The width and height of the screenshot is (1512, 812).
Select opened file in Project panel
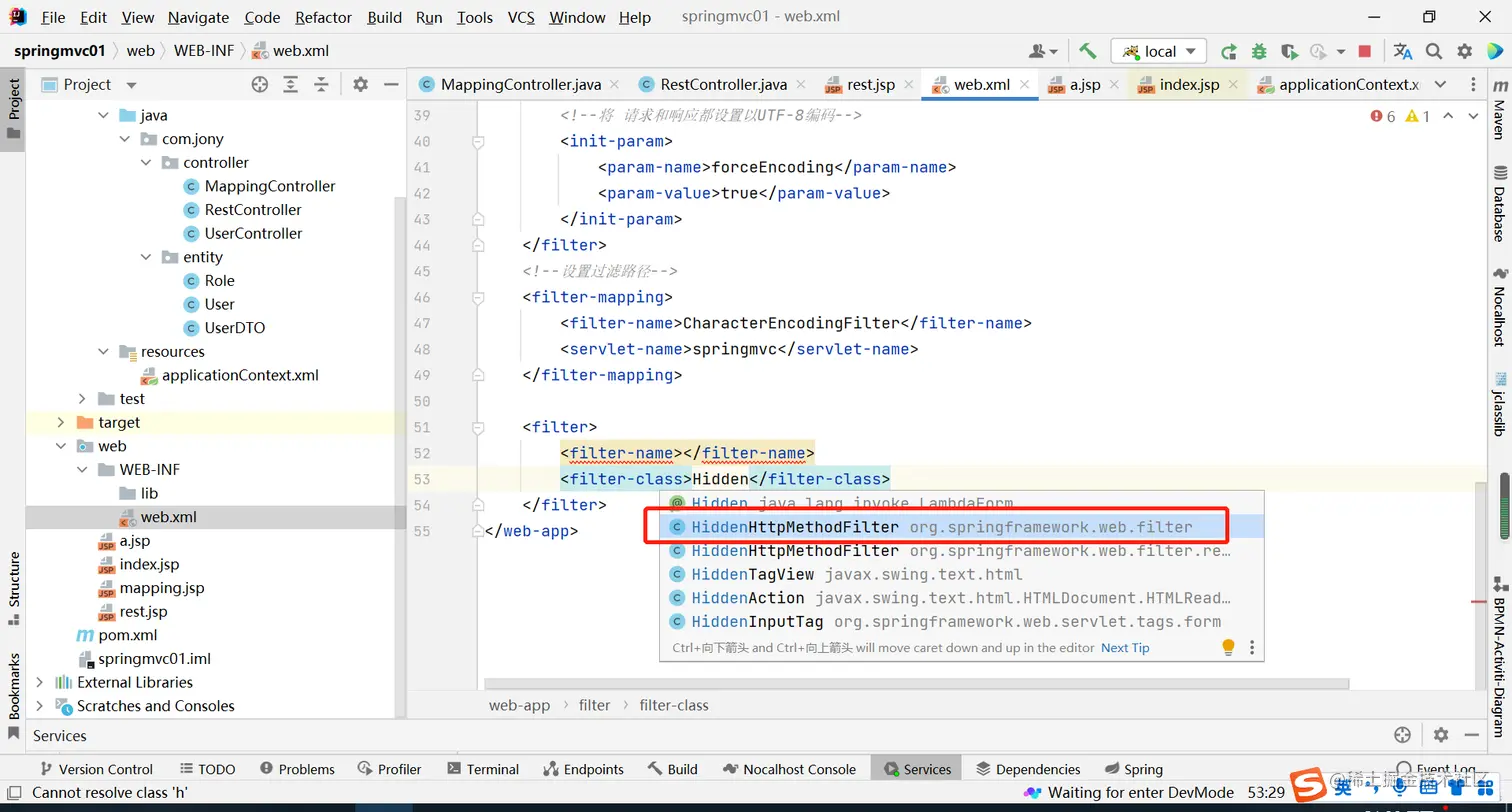[260, 85]
